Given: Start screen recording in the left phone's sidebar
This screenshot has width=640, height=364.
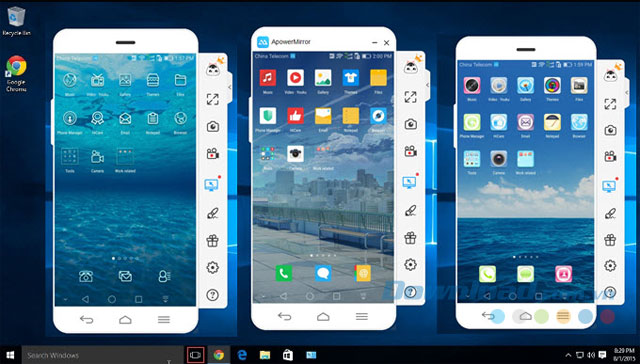Looking at the screenshot, I should pos(212,154).
